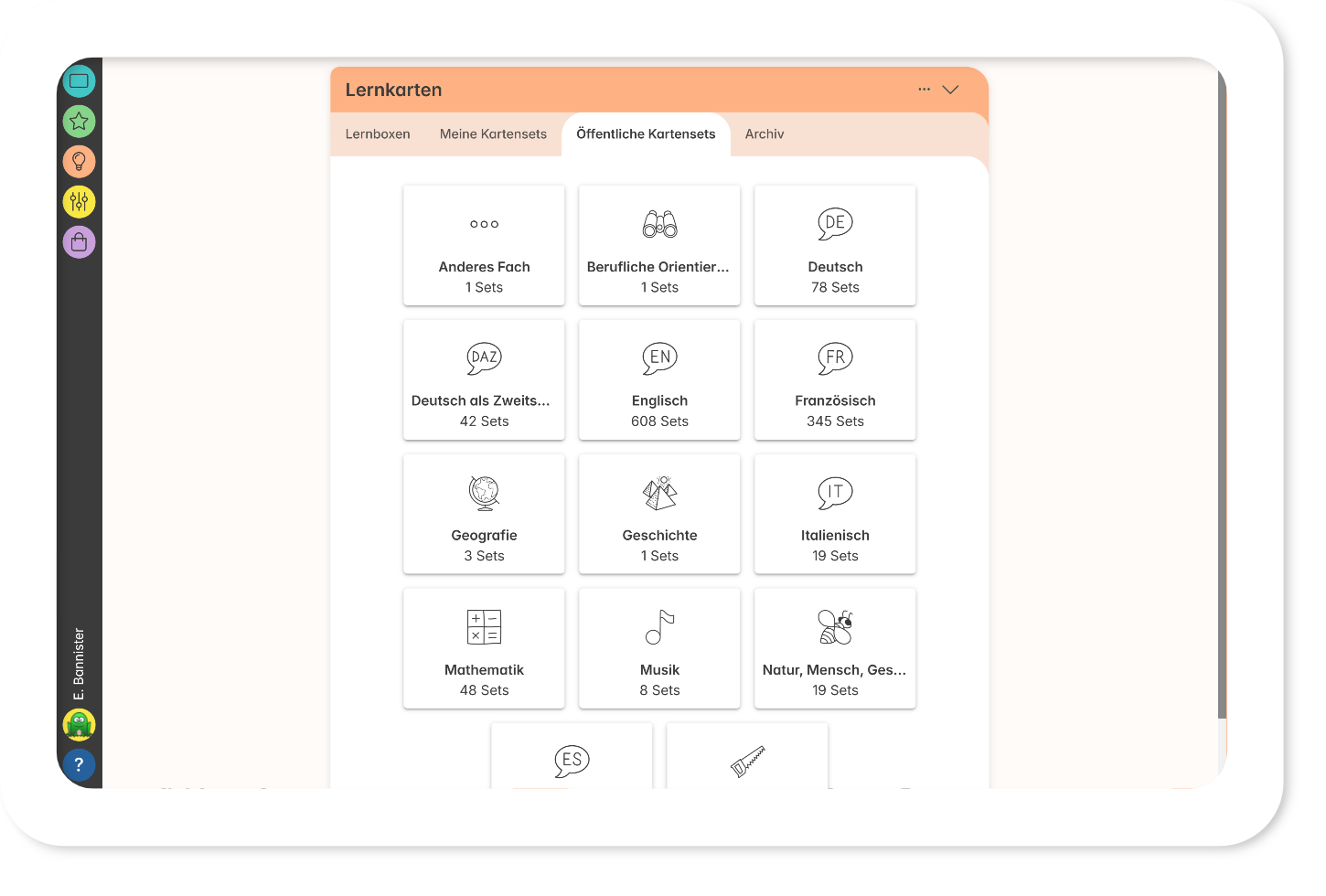Select the Öffentliche Kartensets tab
The height and width of the screenshot is (896, 1326).
tap(646, 134)
